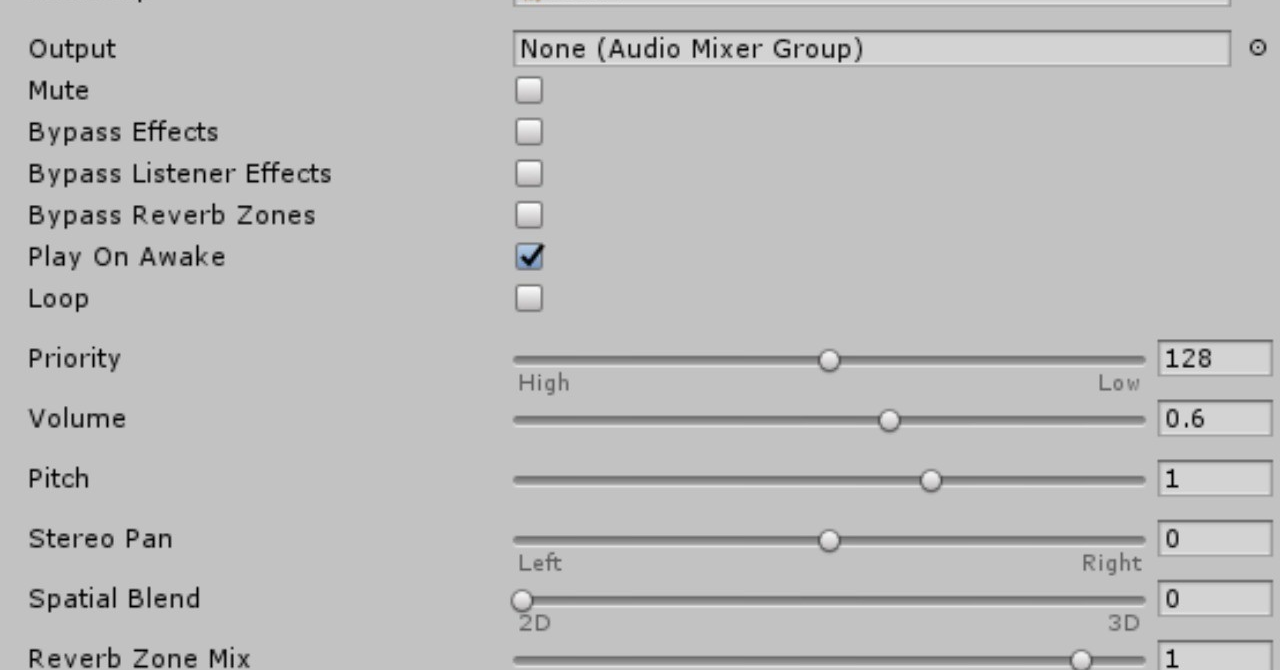
Task: Click the Reverb Zone Mix slider handle
Action: coord(1081,659)
